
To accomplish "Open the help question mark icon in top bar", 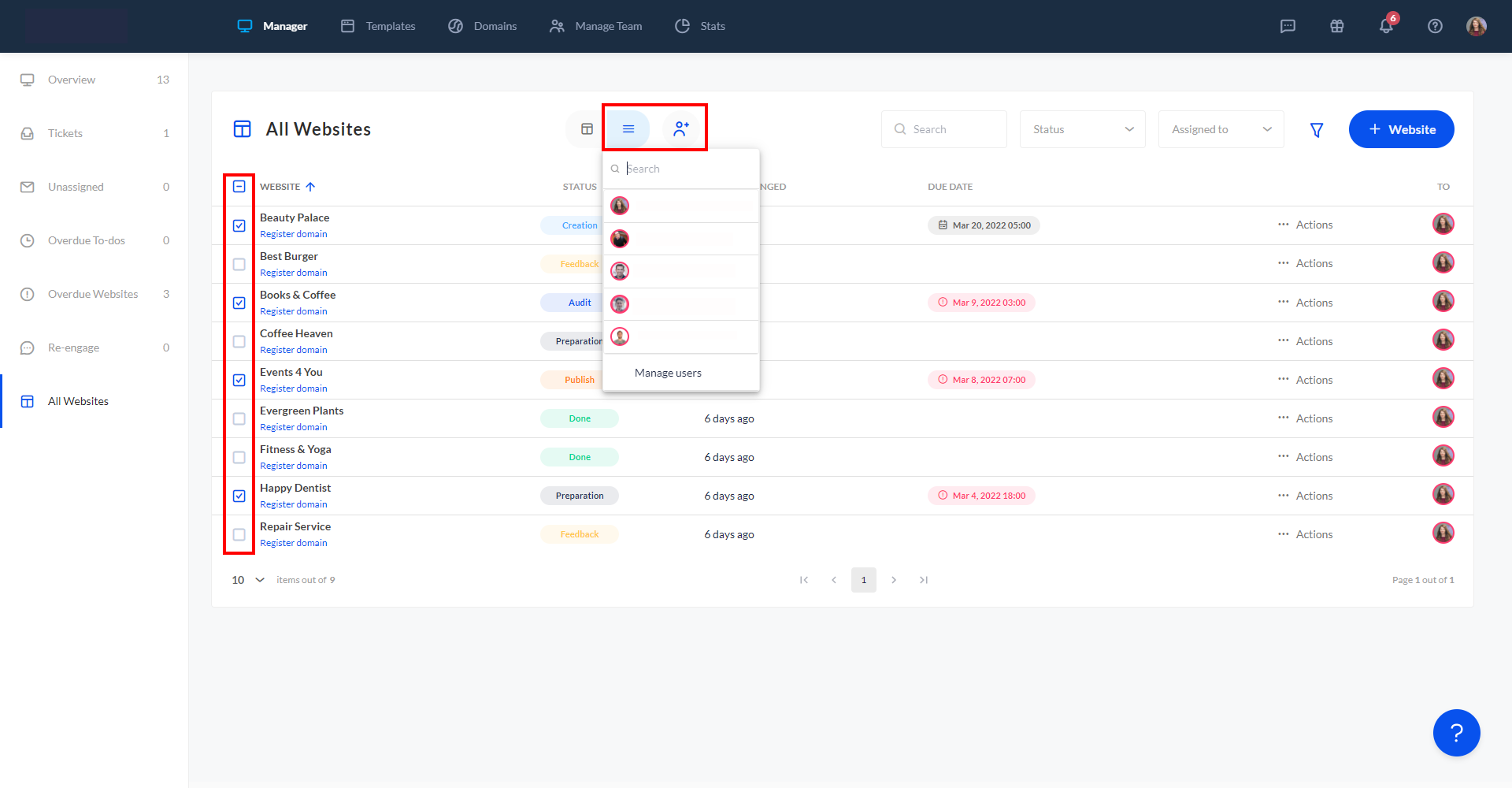I will 1435,26.
